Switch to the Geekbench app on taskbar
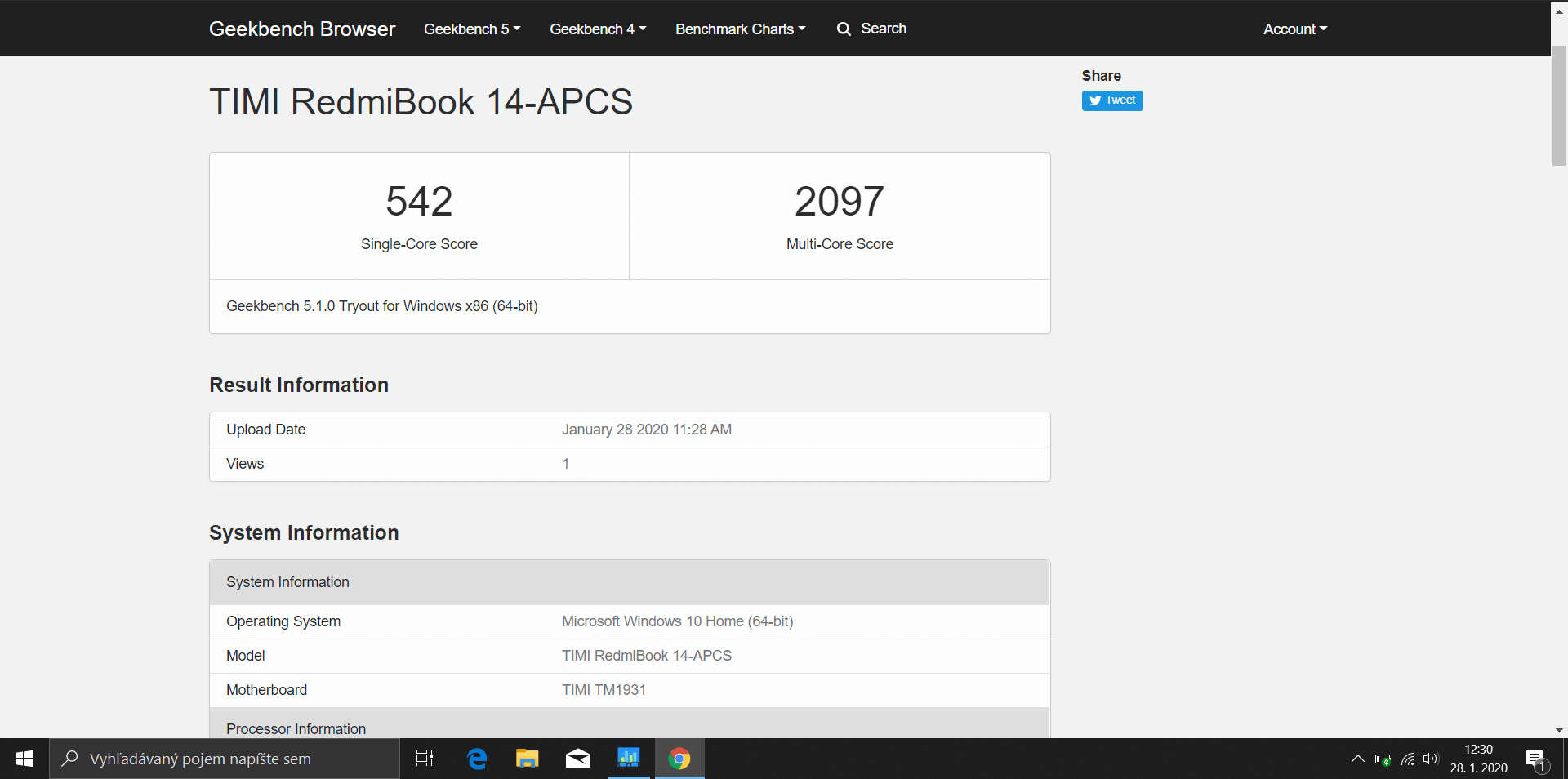Screen dimensions: 1568x779 (x=629, y=759)
